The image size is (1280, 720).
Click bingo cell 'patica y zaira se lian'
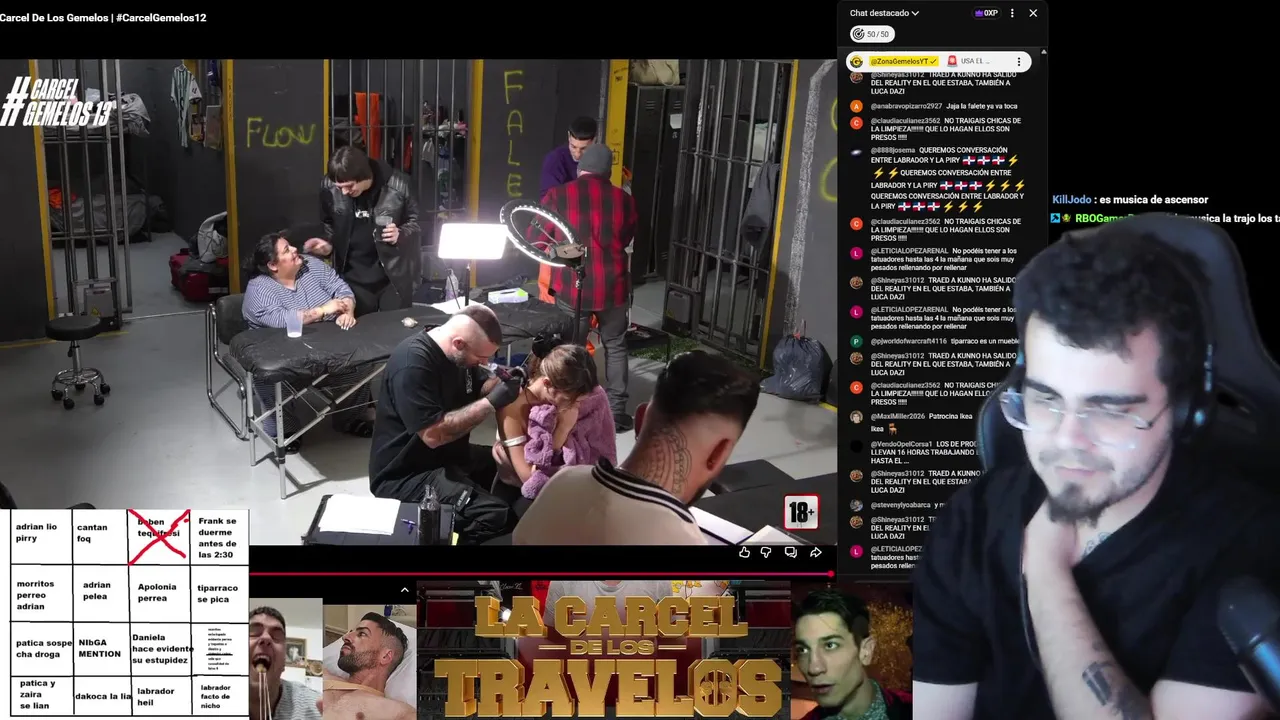coord(39,695)
